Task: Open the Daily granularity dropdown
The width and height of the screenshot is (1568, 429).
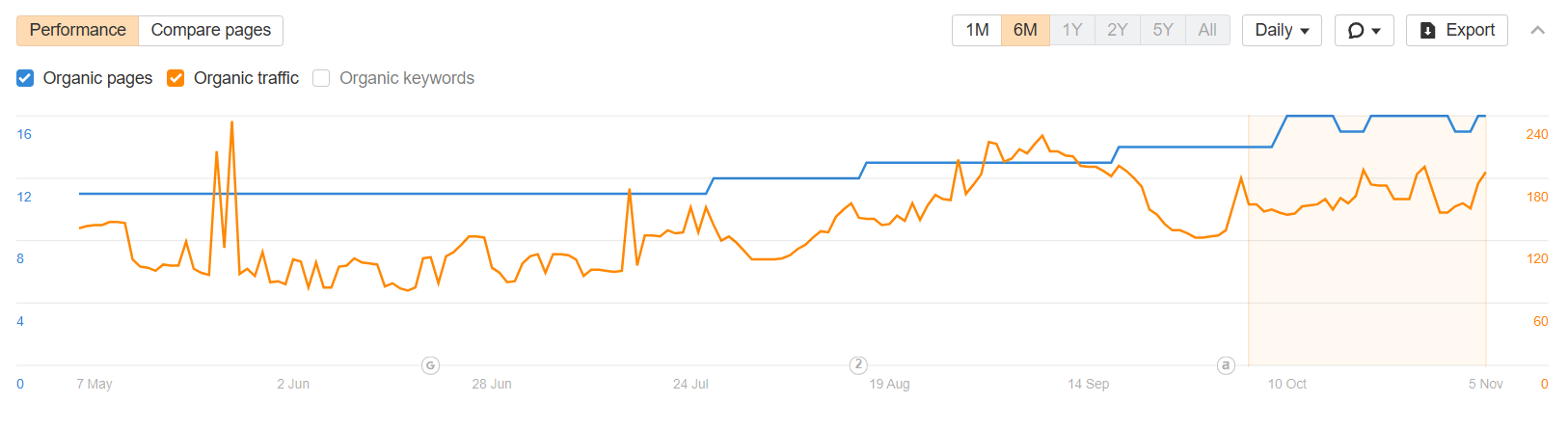Action: pos(1282,30)
